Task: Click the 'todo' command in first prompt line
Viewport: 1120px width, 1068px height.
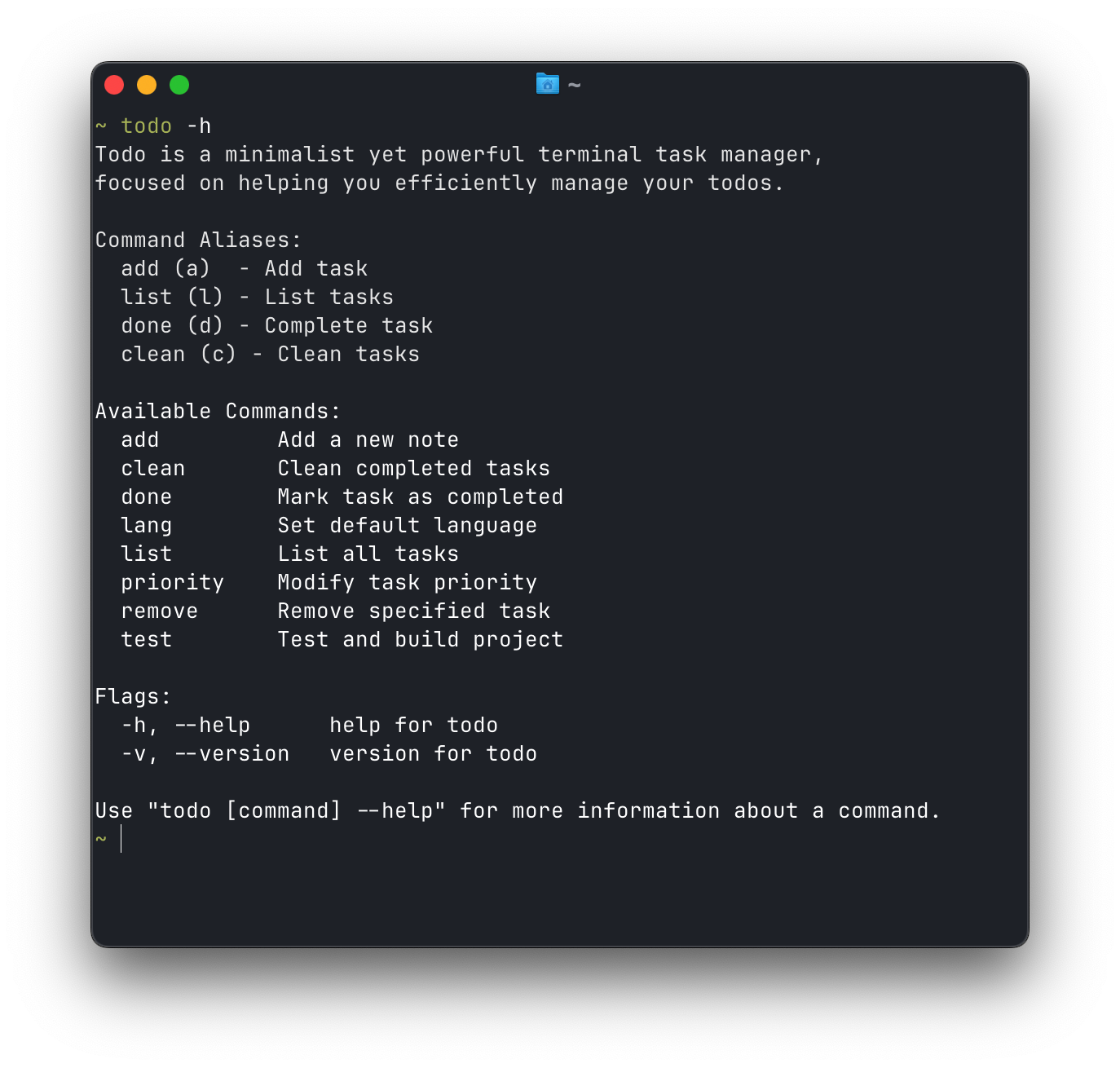Action: (x=147, y=126)
